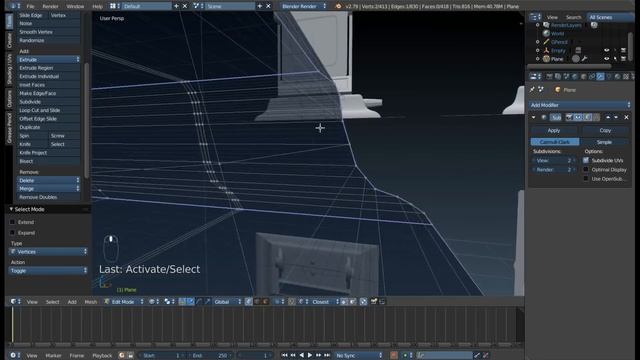Image resolution: width=640 pixels, height=360 pixels.
Task: Move modifier down with arrow icon
Action: pyautogui.click(x=616, y=117)
